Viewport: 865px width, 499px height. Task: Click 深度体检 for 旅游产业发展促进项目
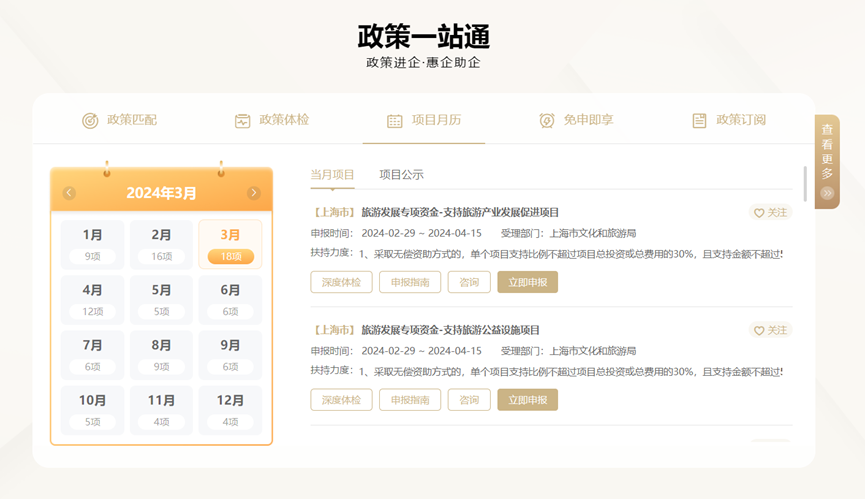pyautogui.click(x=341, y=282)
